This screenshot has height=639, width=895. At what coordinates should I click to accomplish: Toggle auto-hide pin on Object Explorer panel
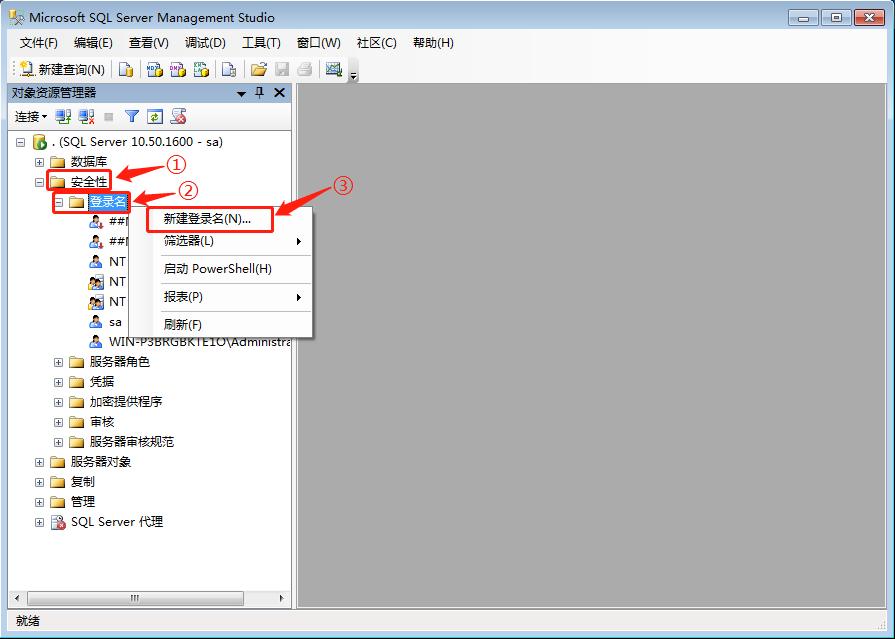pyautogui.click(x=259, y=93)
